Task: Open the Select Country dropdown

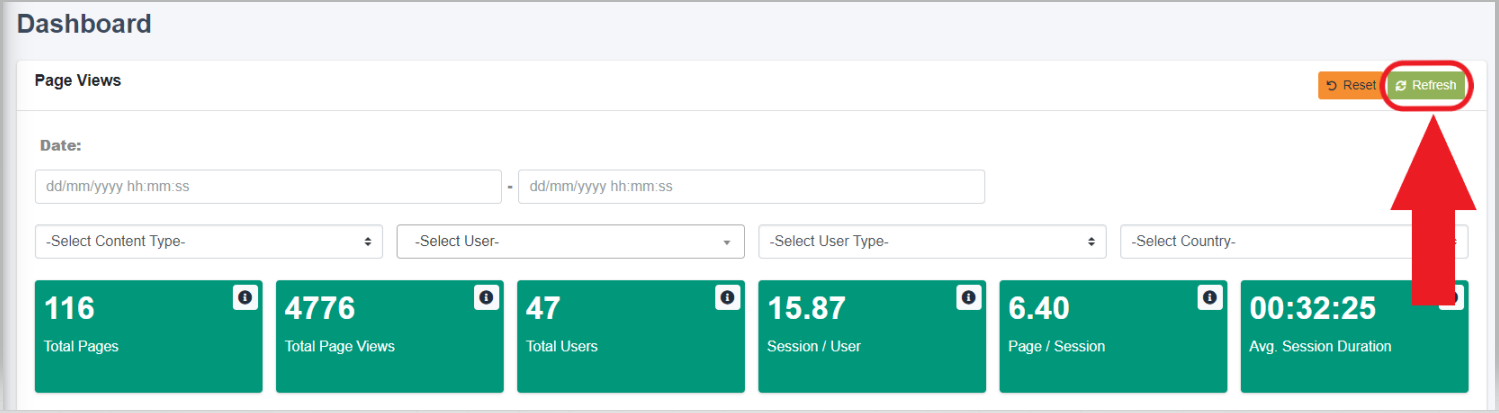Action: click(x=1294, y=241)
